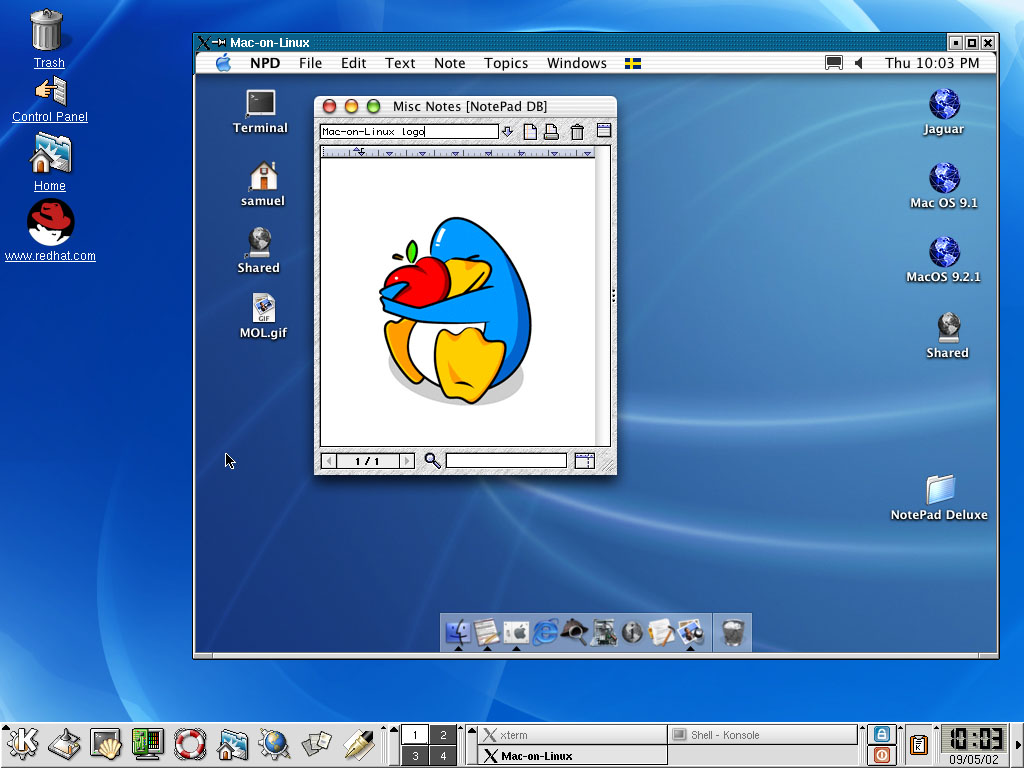Open the Topics menu
1024x768 pixels.
point(506,63)
